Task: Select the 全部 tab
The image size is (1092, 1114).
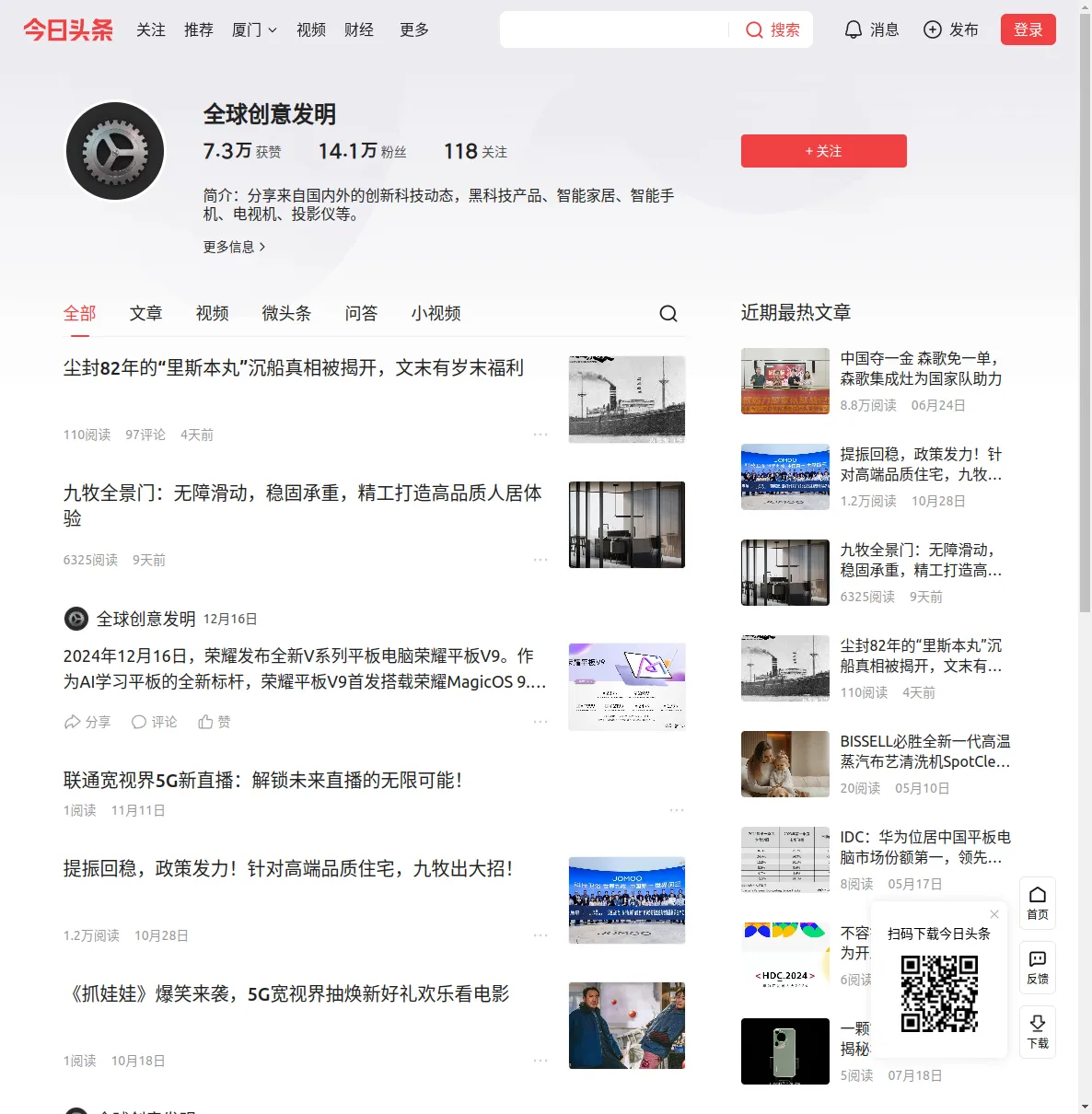Action: [80, 313]
